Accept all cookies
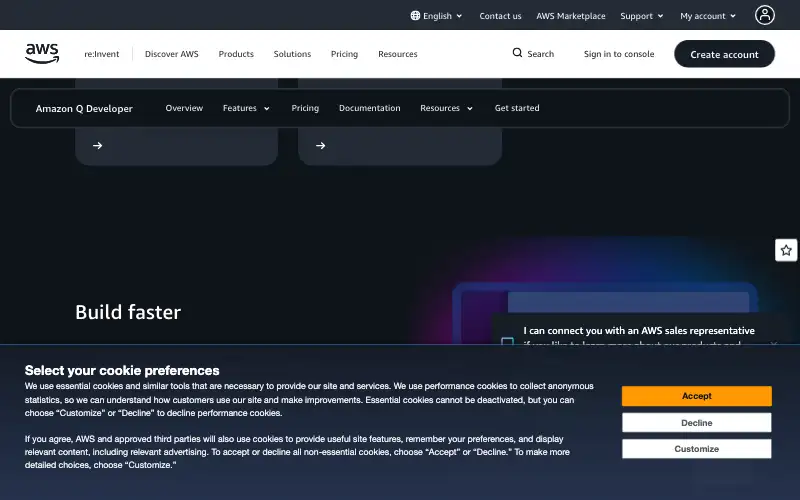 [x=696, y=396]
